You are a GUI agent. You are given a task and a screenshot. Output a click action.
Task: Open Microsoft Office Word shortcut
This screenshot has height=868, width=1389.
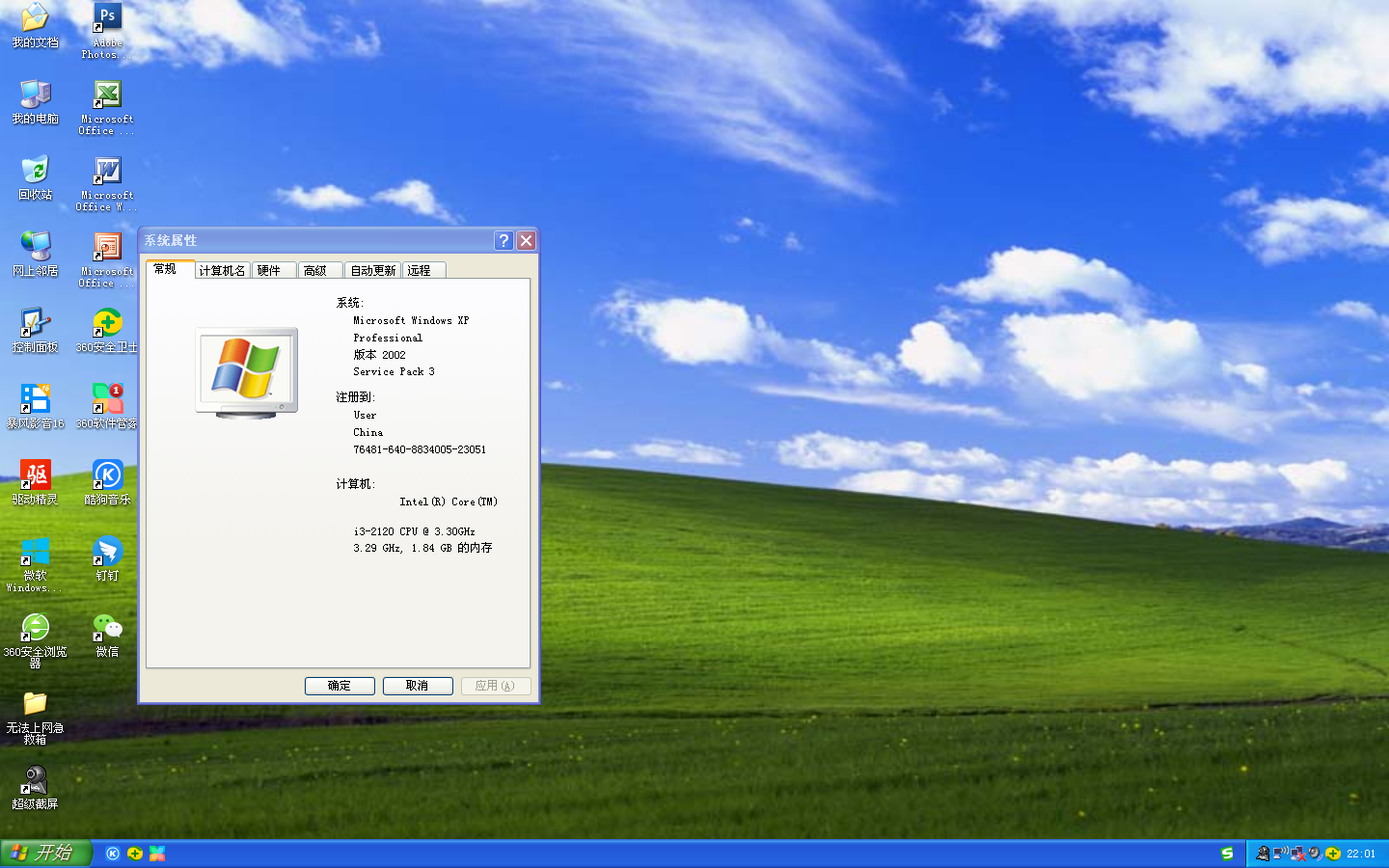[x=106, y=176]
